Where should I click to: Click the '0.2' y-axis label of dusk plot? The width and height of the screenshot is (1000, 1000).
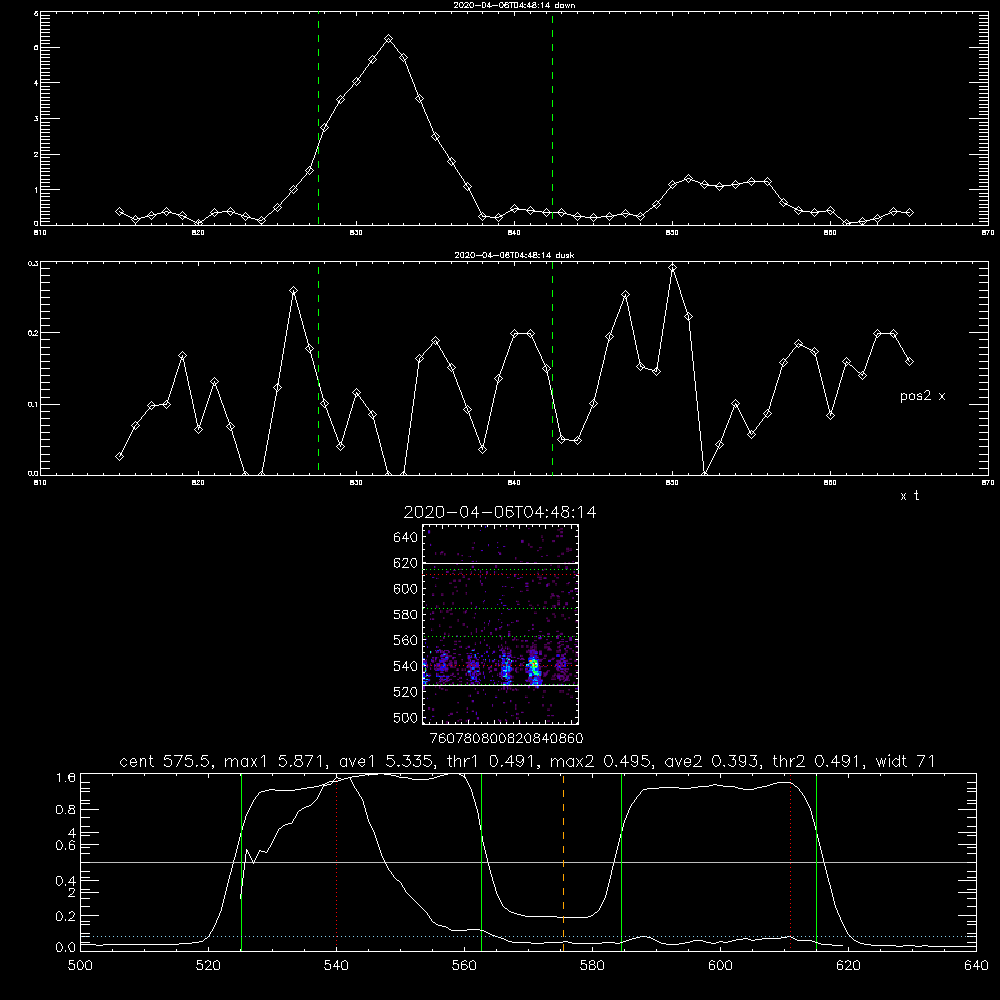pos(33,333)
